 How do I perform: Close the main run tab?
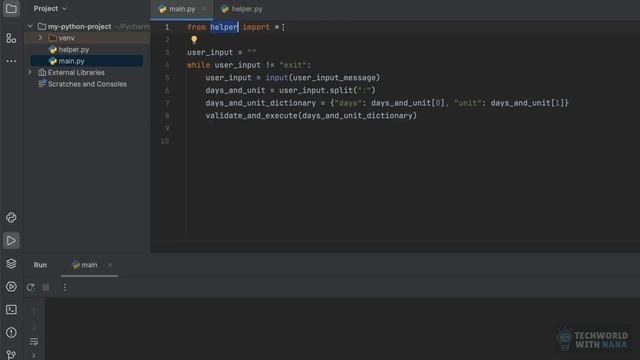(x=110, y=265)
